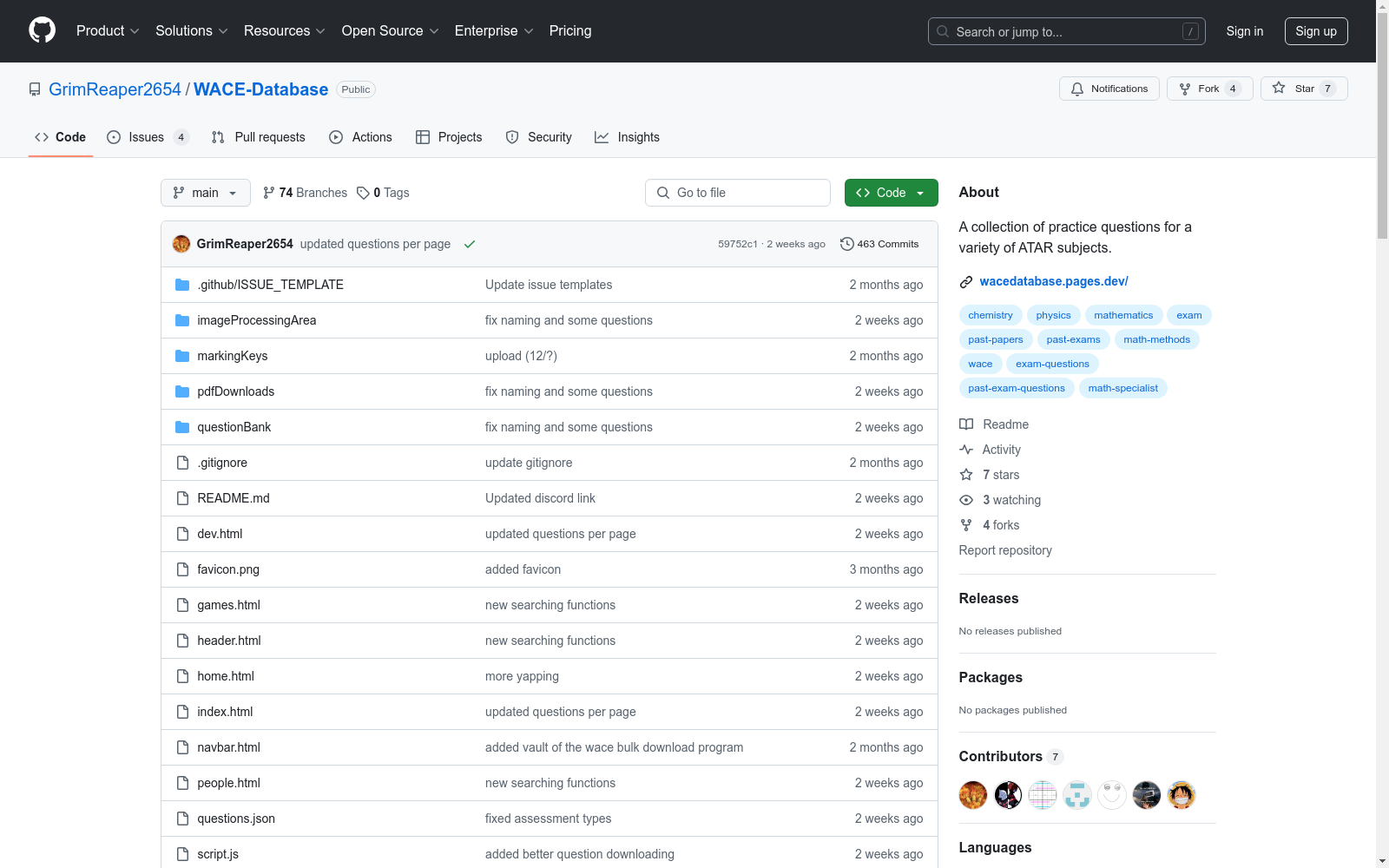Click the first contributor avatar
This screenshot has width=1389, height=868.
(973, 795)
